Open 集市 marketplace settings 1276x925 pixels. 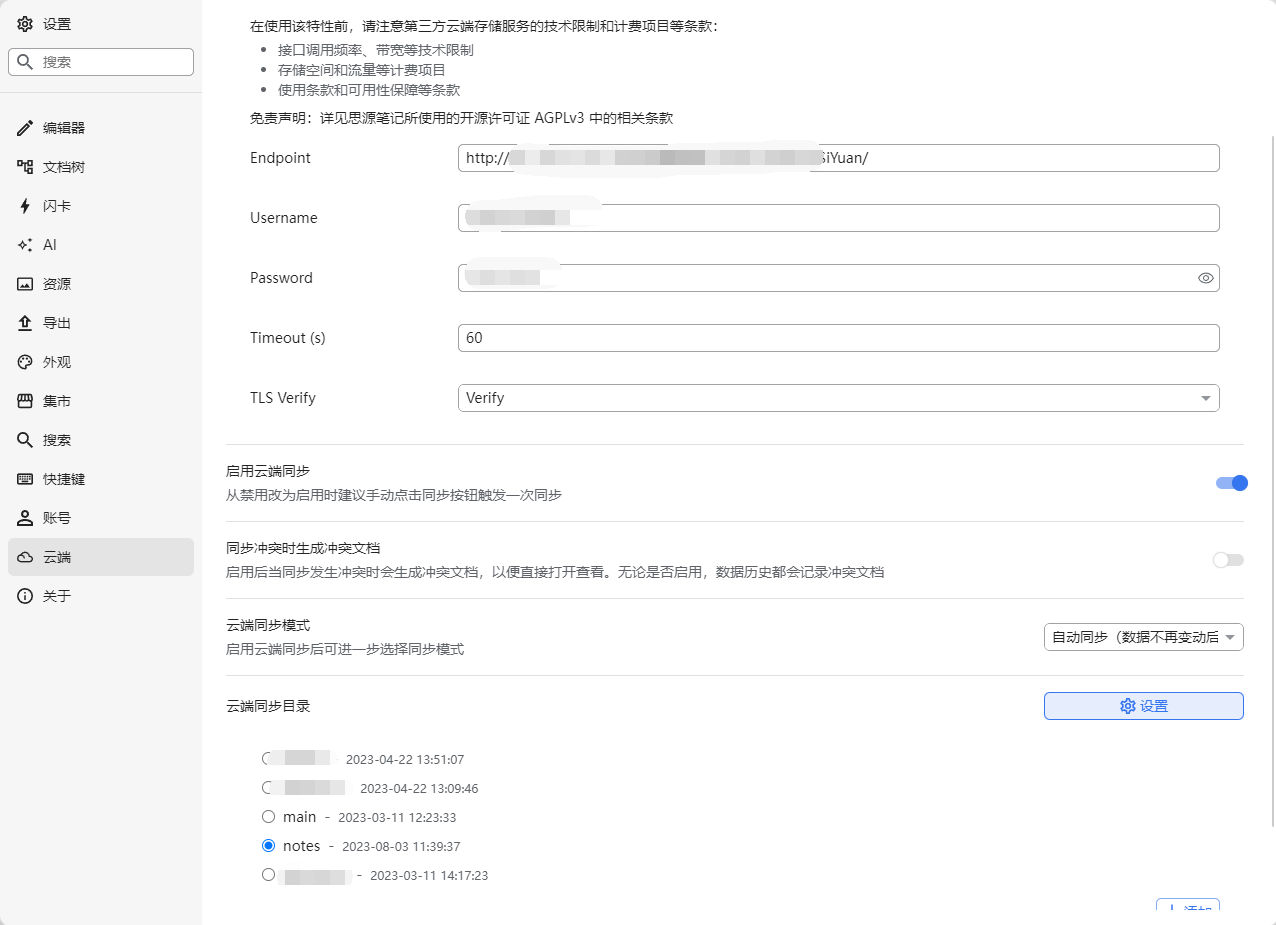(25, 400)
